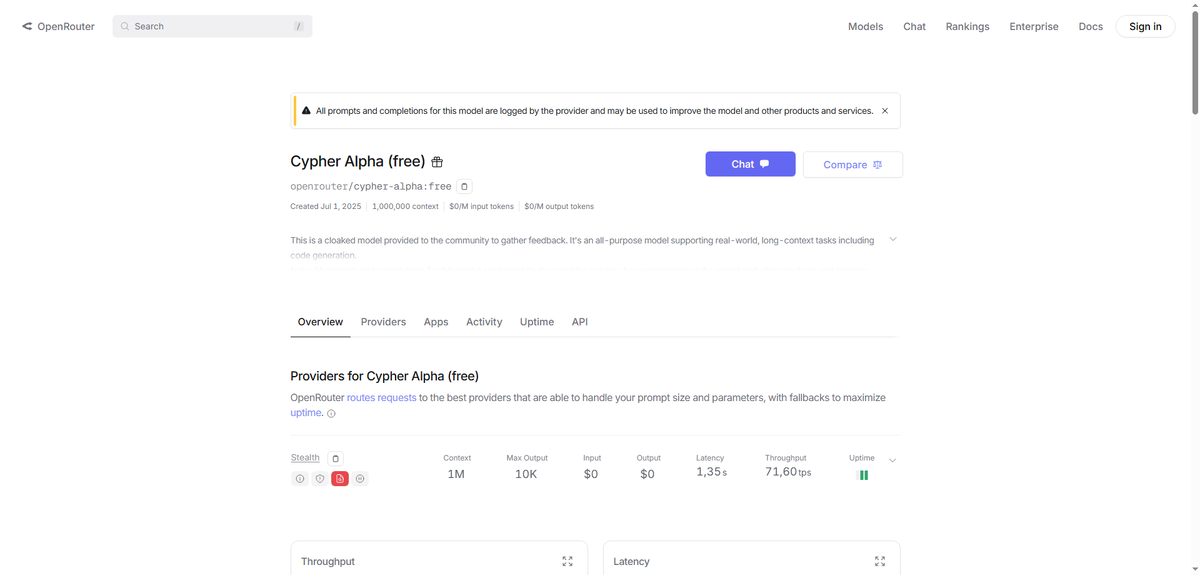Click the info circle icon under Stealth
Screen dimensions: 1200x575
299,479
